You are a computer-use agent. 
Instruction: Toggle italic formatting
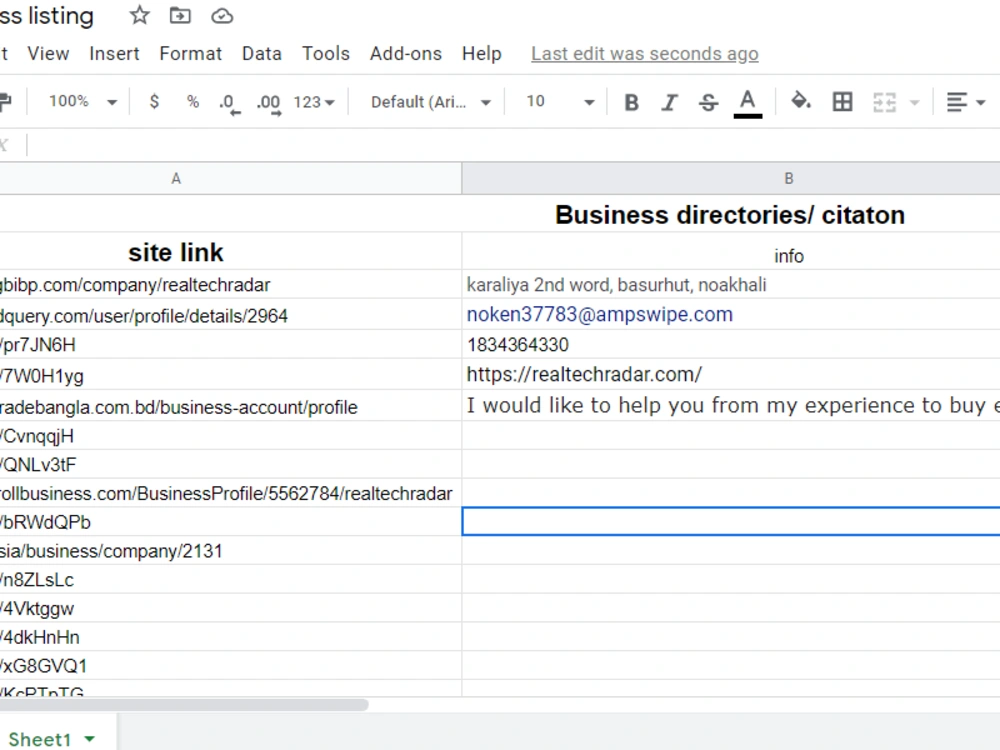pos(669,102)
